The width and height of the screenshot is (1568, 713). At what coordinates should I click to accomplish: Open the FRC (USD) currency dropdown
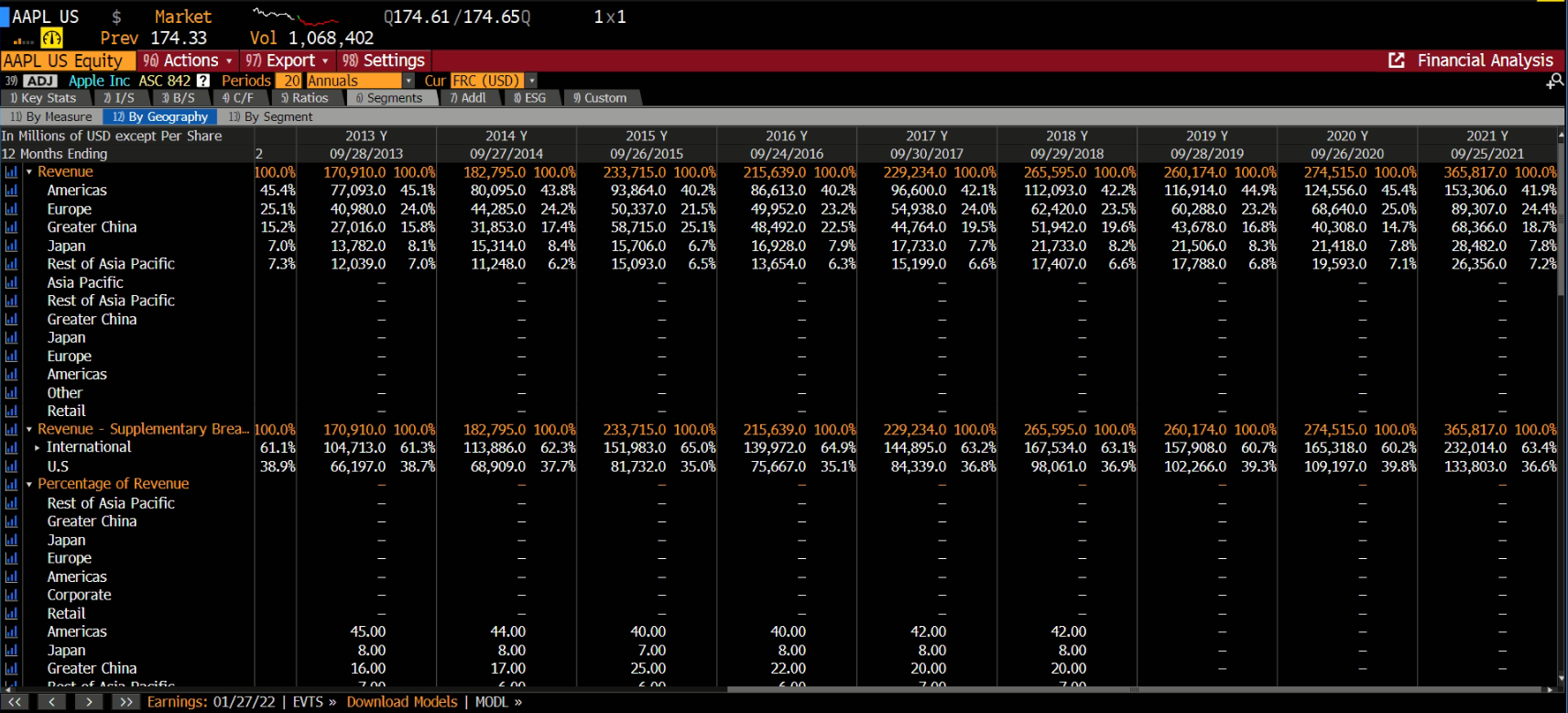coord(531,81)
